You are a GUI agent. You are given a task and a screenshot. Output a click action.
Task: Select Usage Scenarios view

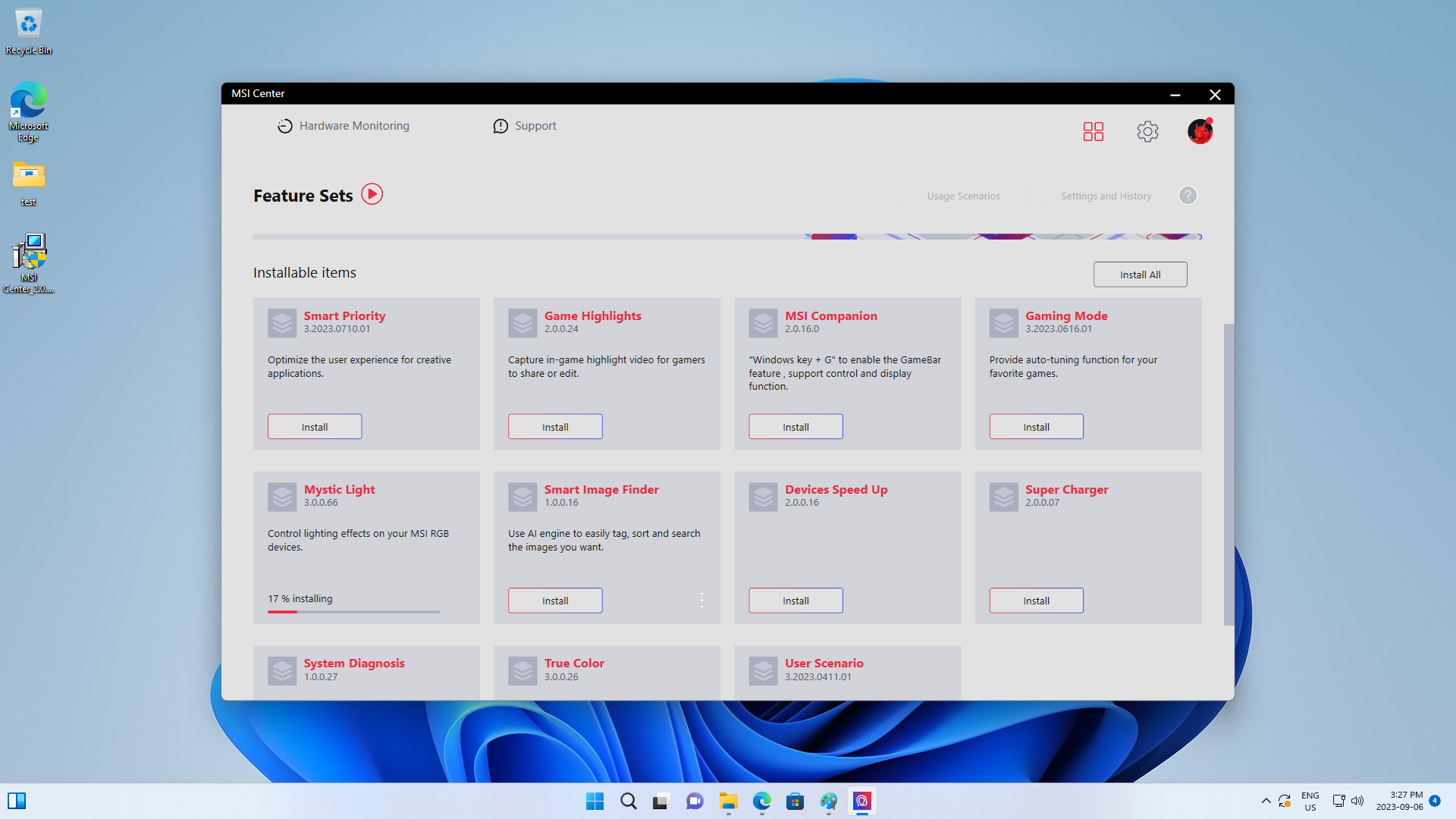tap(963, 195)
